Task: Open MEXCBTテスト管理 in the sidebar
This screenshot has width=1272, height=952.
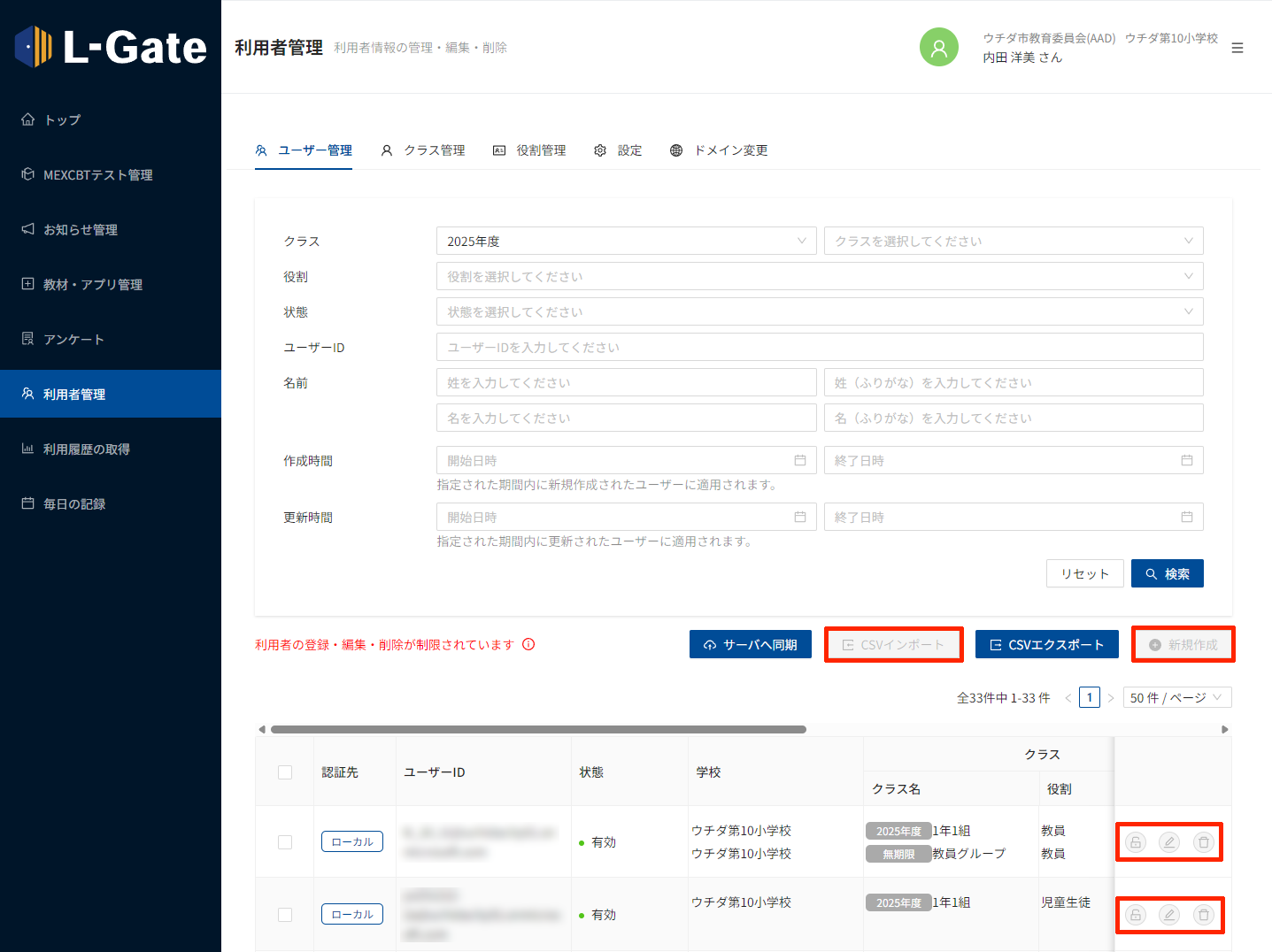Action: tap(97, 175)
